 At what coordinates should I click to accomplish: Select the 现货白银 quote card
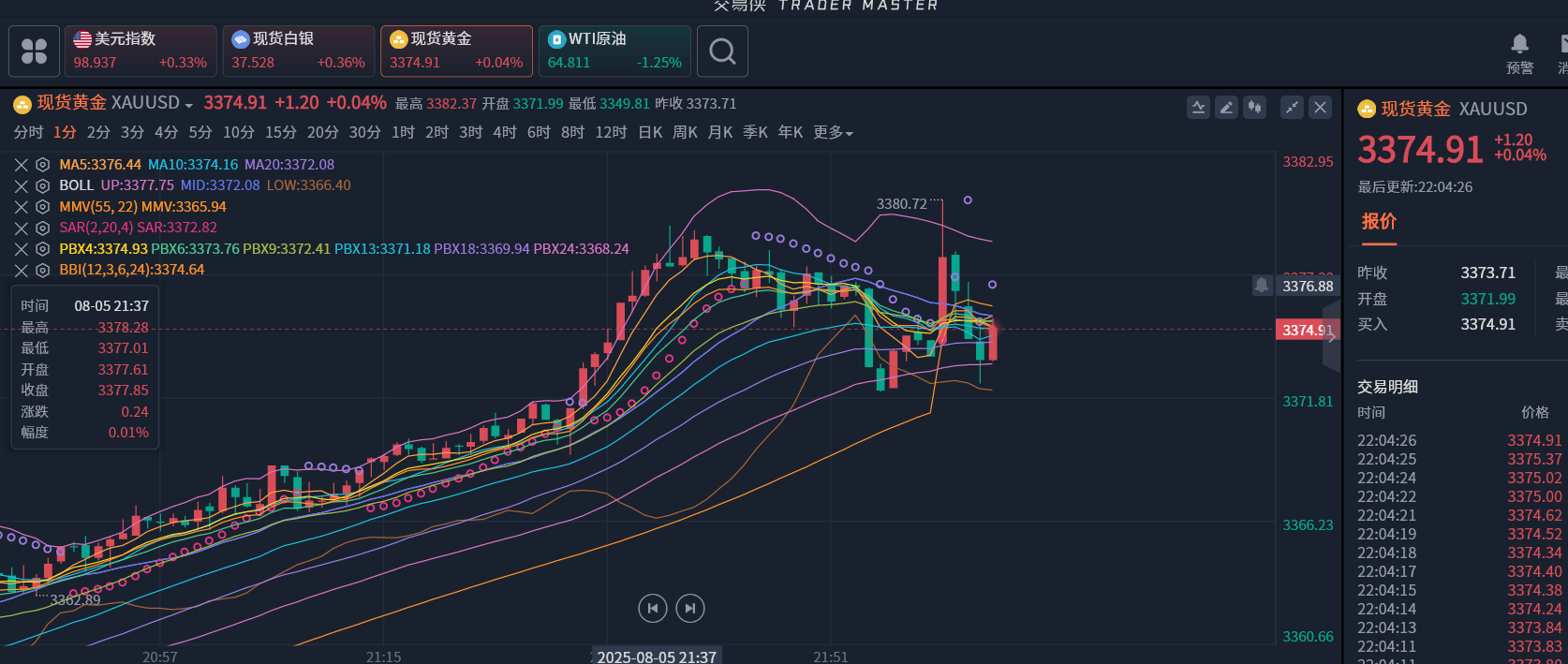(299, 51)
